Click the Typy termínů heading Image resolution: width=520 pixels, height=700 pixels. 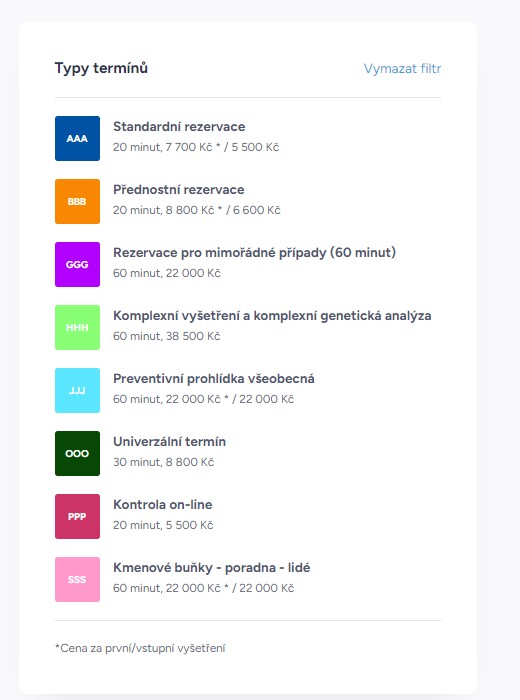[x=101, y=68]
